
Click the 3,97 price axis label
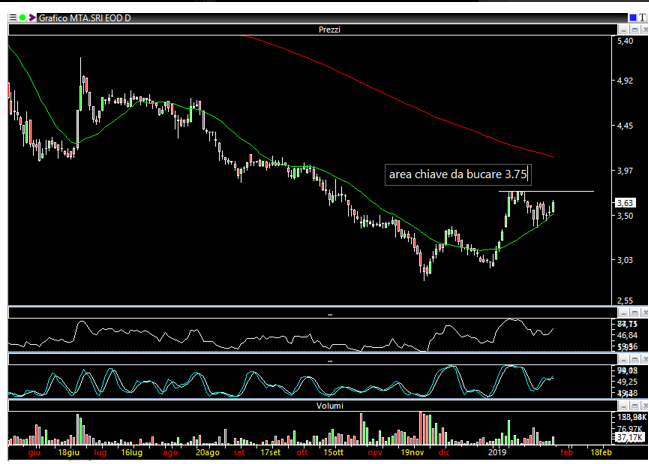click(x=625, y=171)
